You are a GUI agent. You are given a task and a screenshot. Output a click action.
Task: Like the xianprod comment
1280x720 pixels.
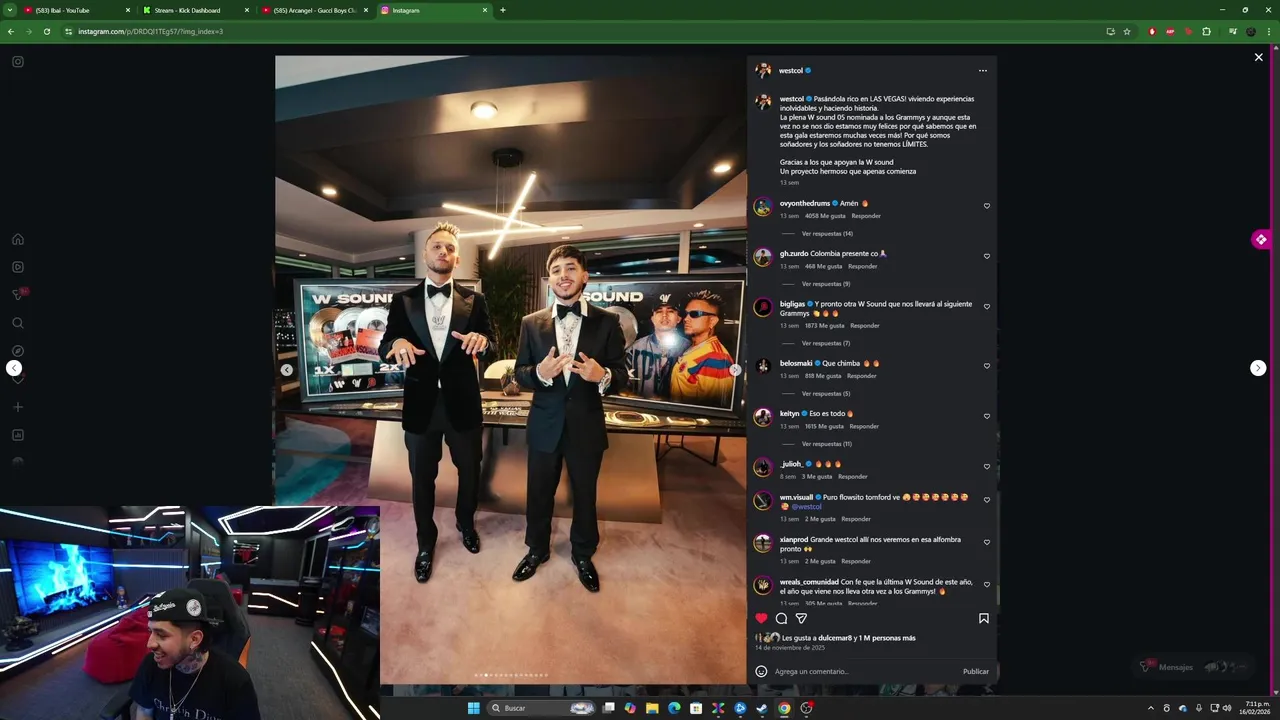click(x=987, y=542)
